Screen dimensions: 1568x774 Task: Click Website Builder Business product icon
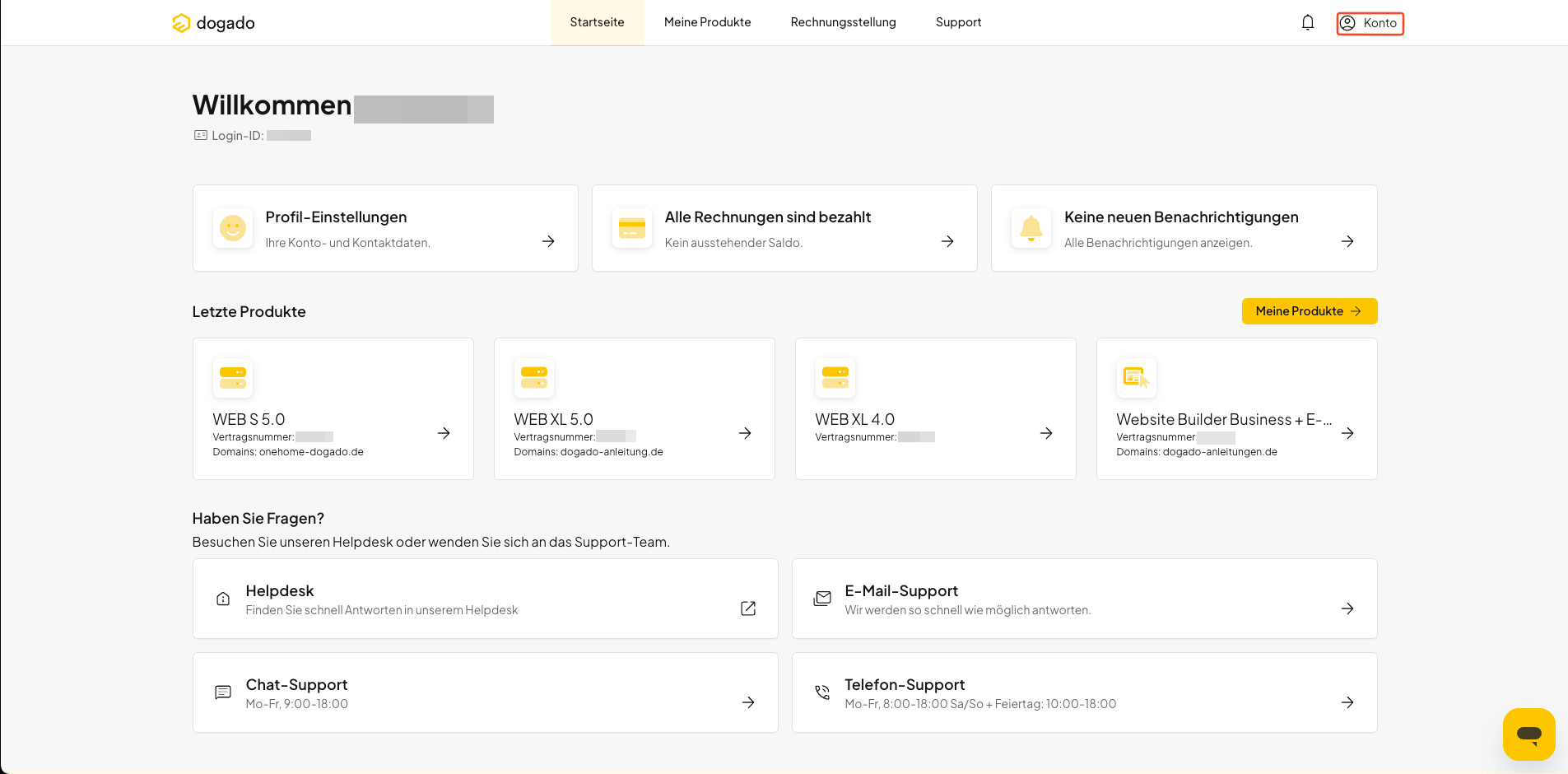pos(1137,378)
